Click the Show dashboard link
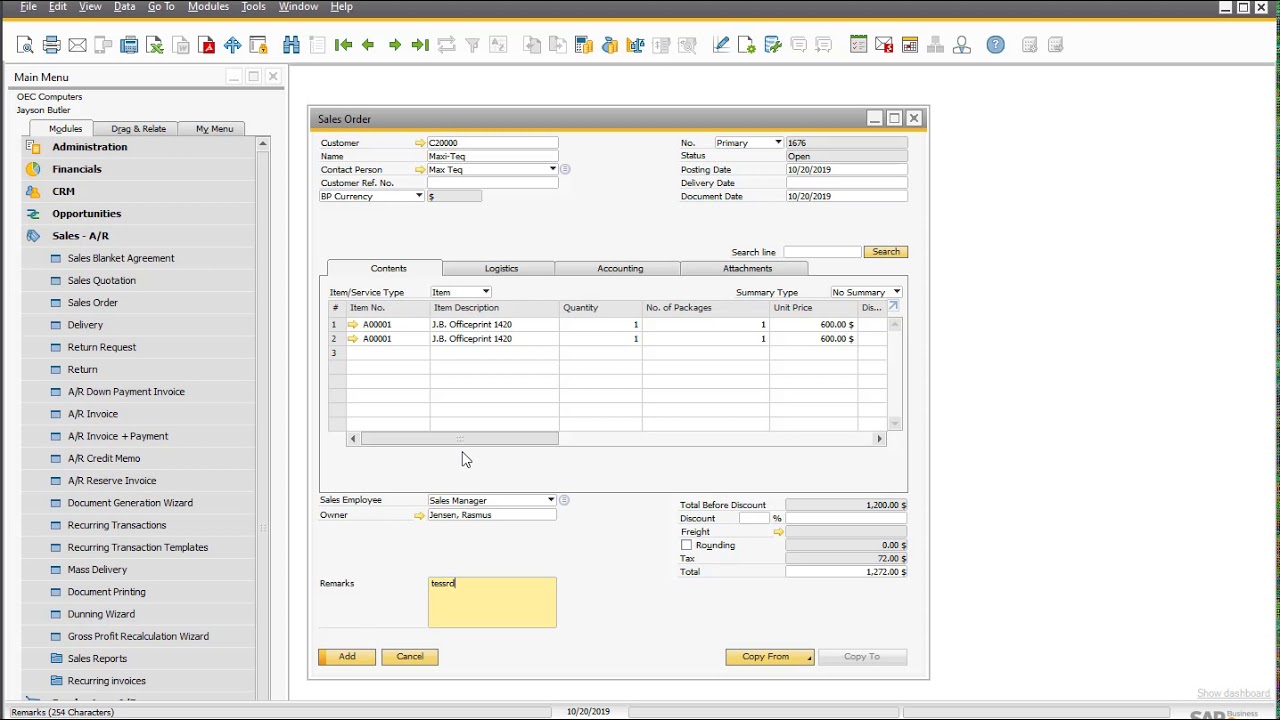This screenshot has height=720, width=1280. [1233, 694]
